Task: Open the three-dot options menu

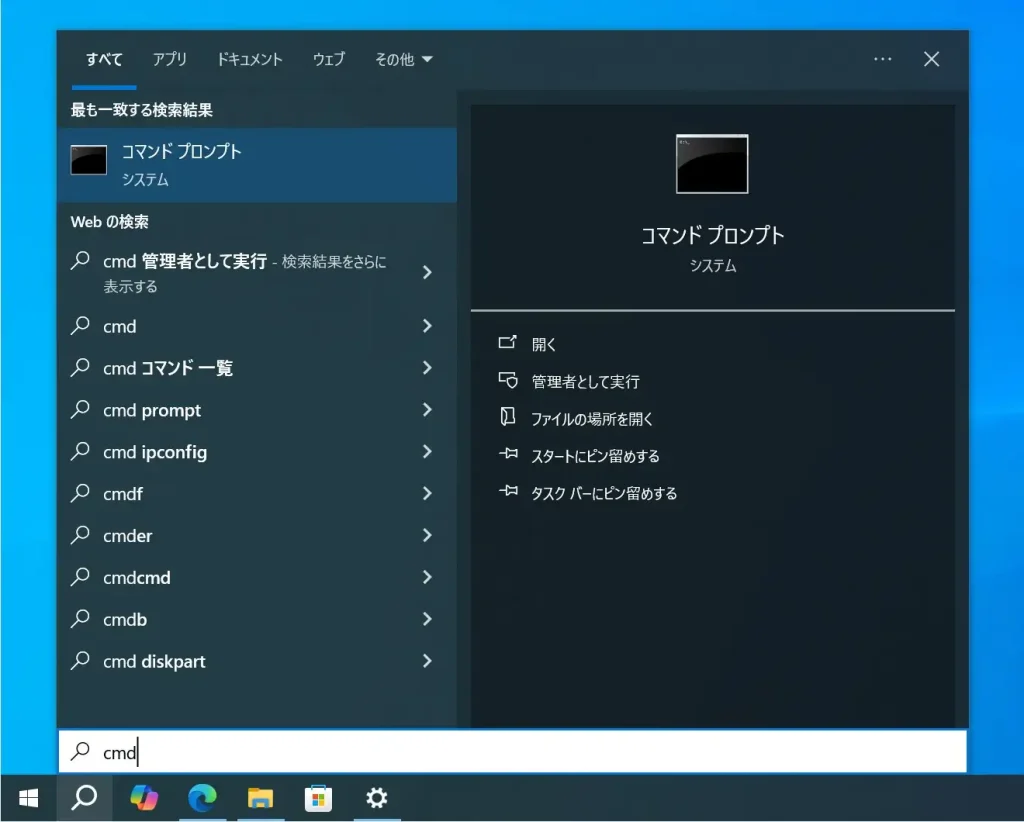Action: [882, 59]
